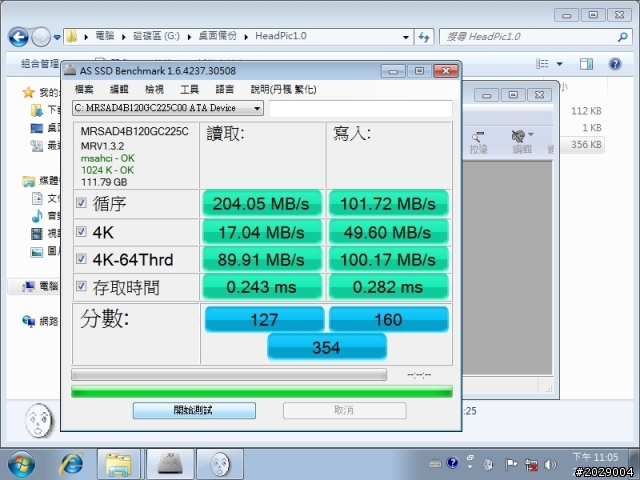Click the 磁碟區 (G:) breadcrumb
The image size is (640, 480).
click(x=156, y=36)
